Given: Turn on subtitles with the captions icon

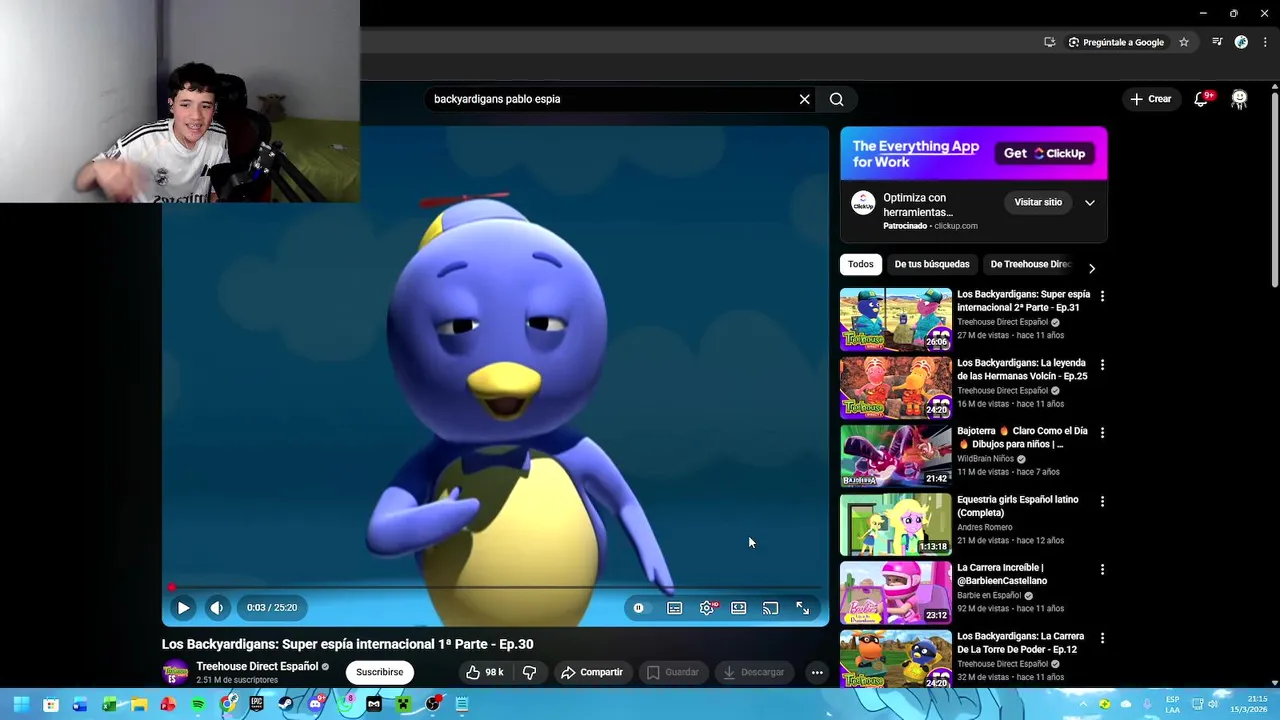Looking at the screenshot, I should [x=675, y=607].
